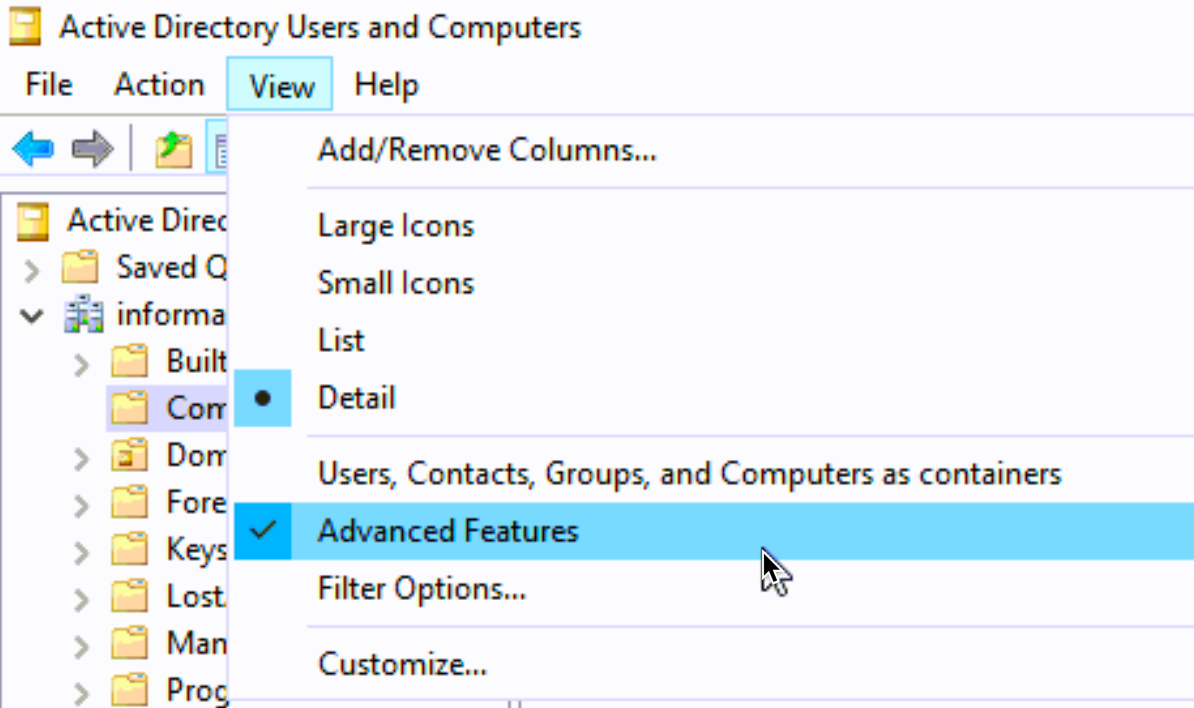The width and height of the screenshot is (1194, 708).
Task: Select the Dom organizational unit icon
Action: pyautogui.click(x=129, y=455)
